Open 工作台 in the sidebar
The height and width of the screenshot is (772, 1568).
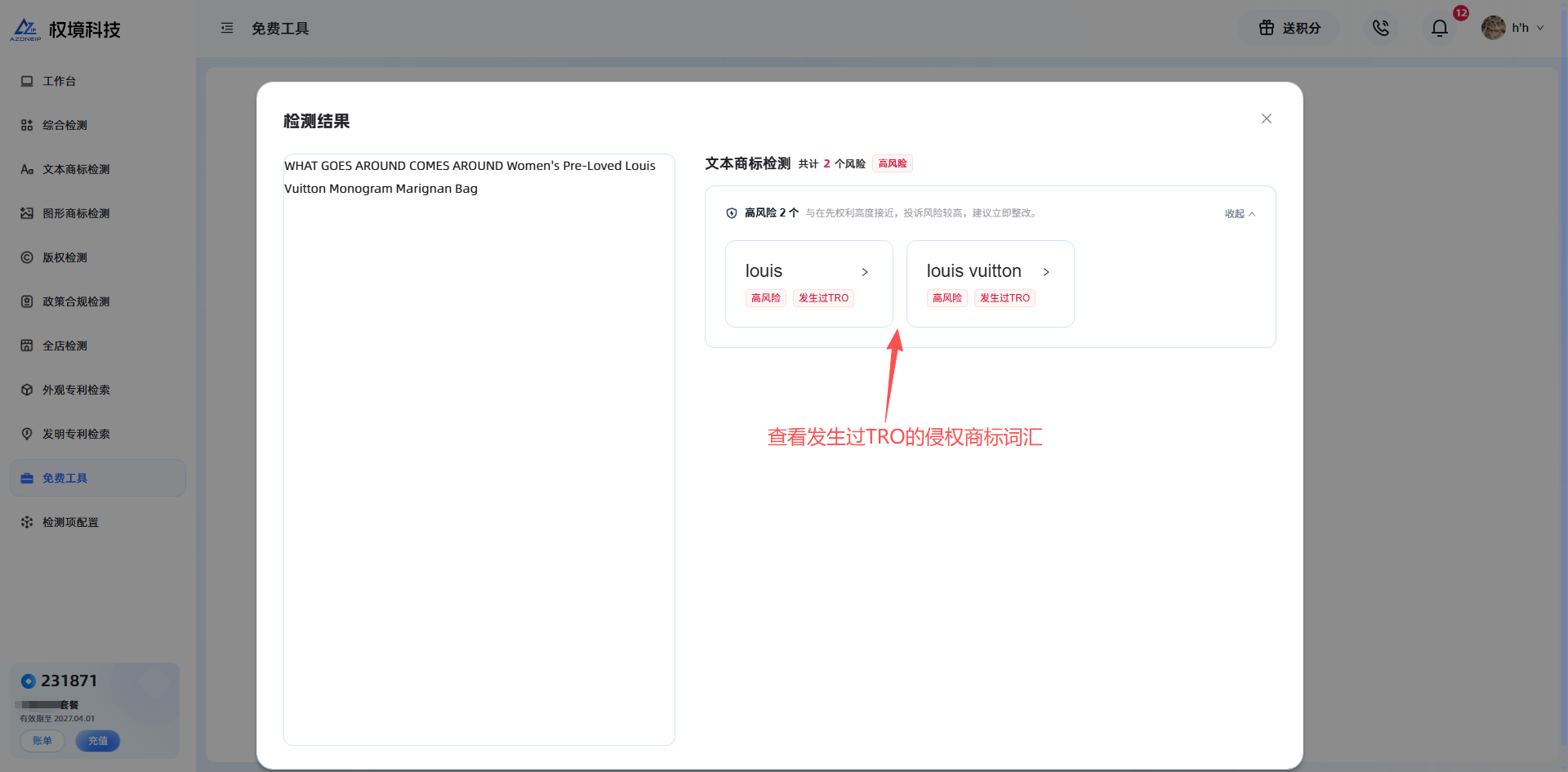tap(98, 81)
